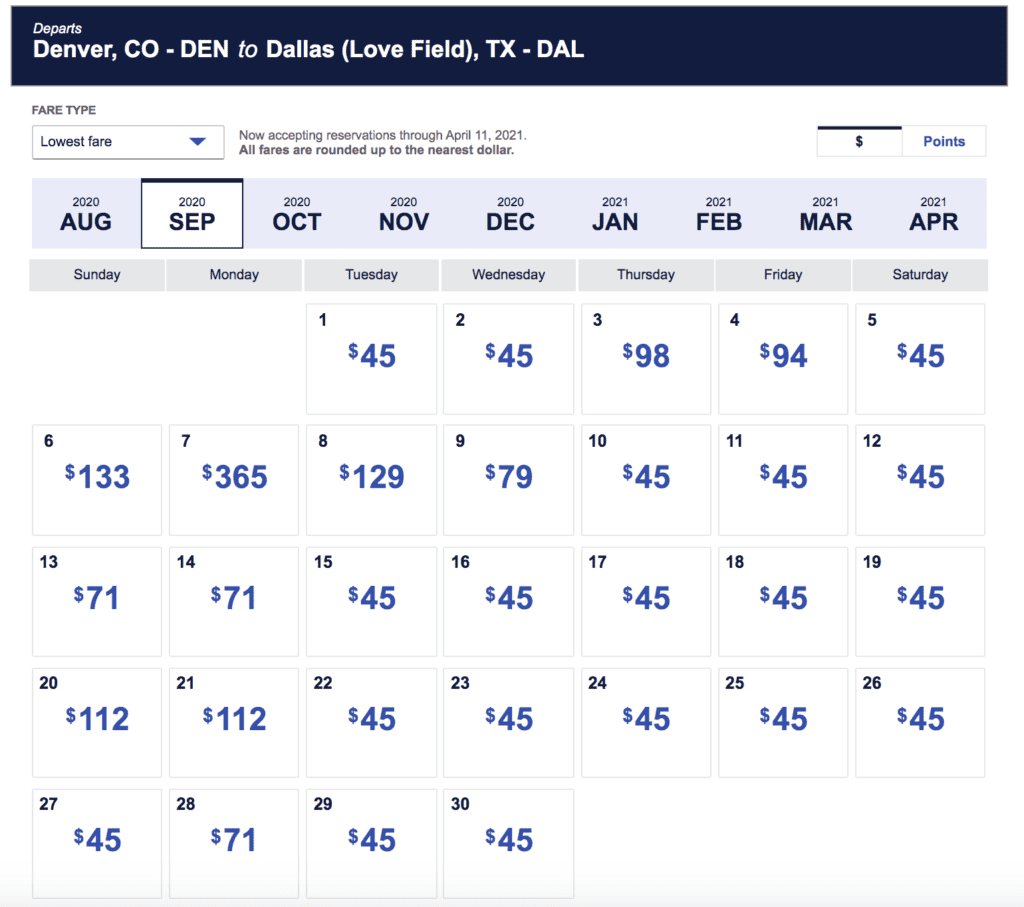Select the $71 fare on September 28

click(234, 842)
